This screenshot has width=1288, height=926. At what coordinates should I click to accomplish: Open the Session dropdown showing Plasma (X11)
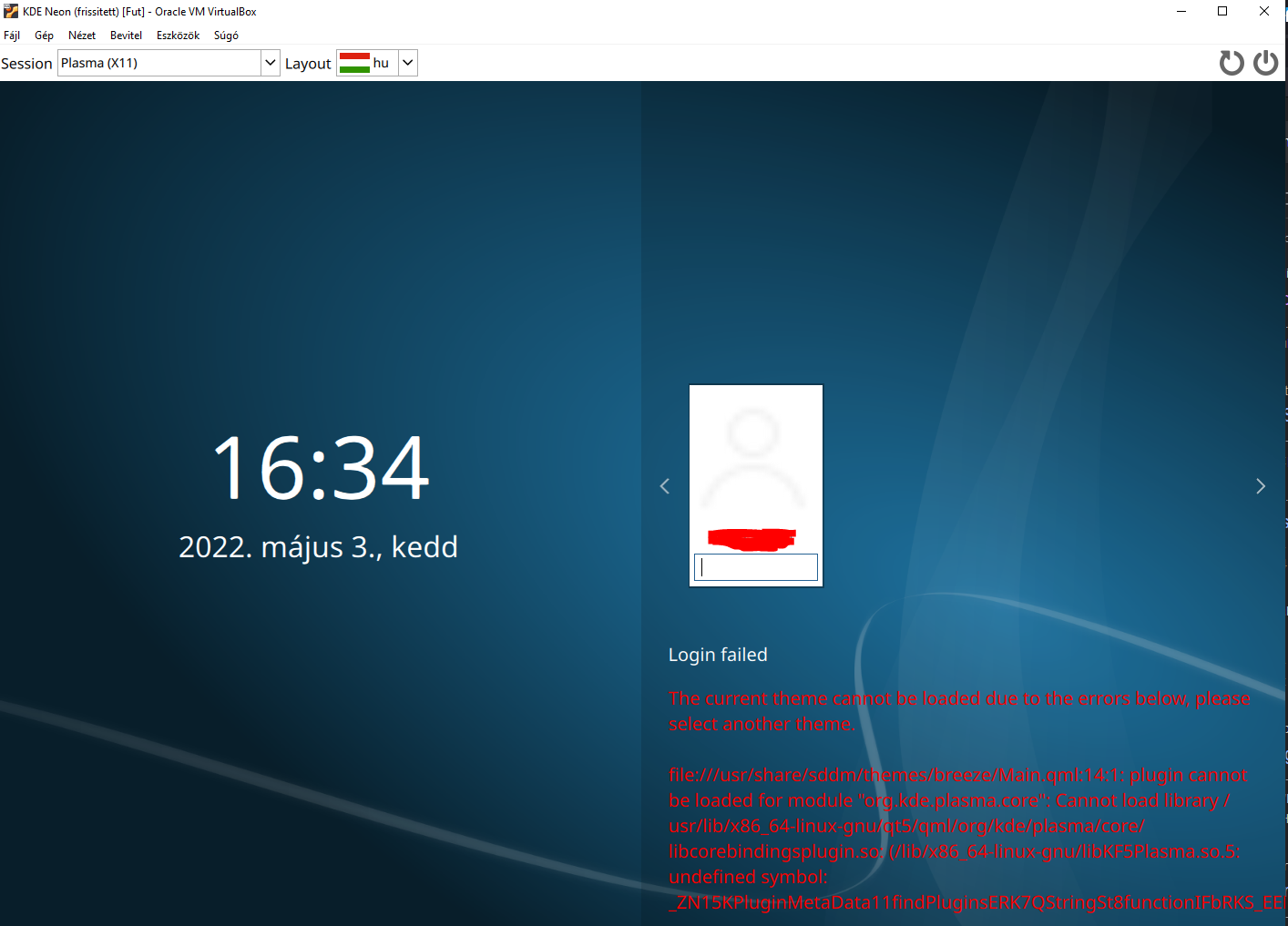[169, 63]
